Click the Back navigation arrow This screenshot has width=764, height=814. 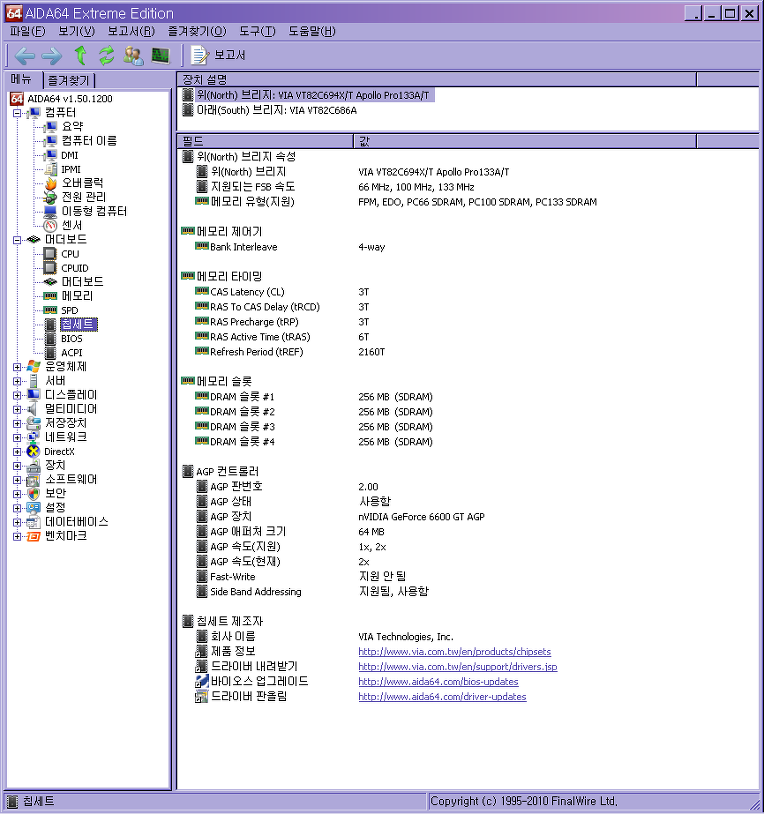pos(25,55)
